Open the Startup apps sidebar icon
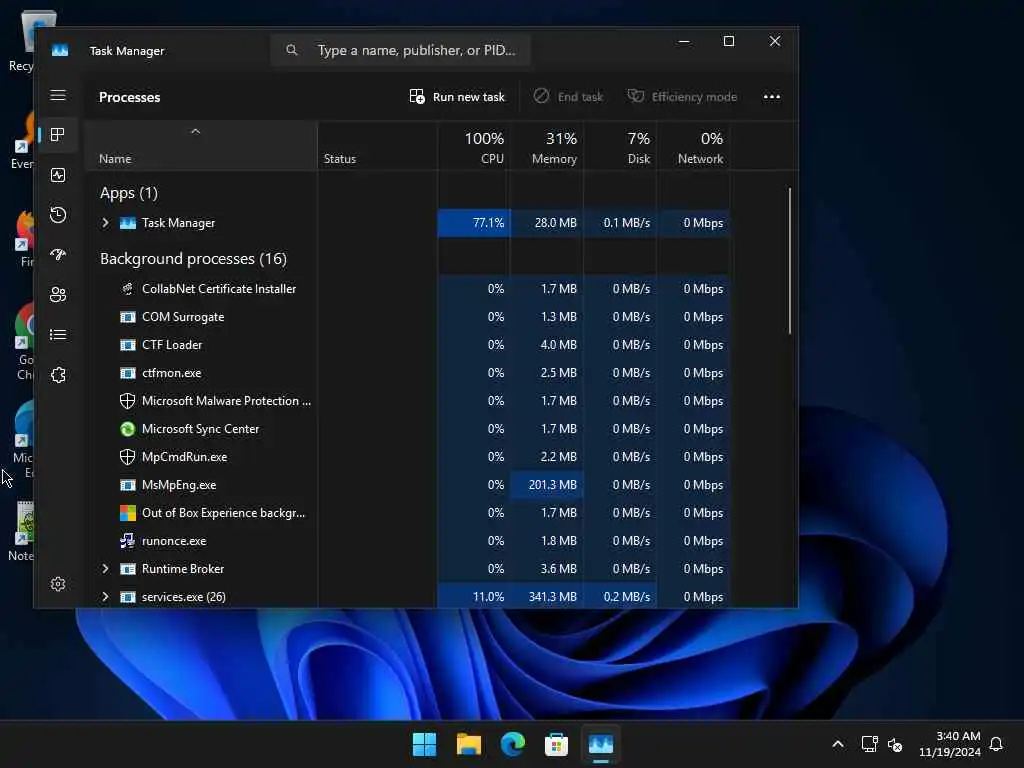This screenshot has height=768, width=1024. tap(58, 255)
